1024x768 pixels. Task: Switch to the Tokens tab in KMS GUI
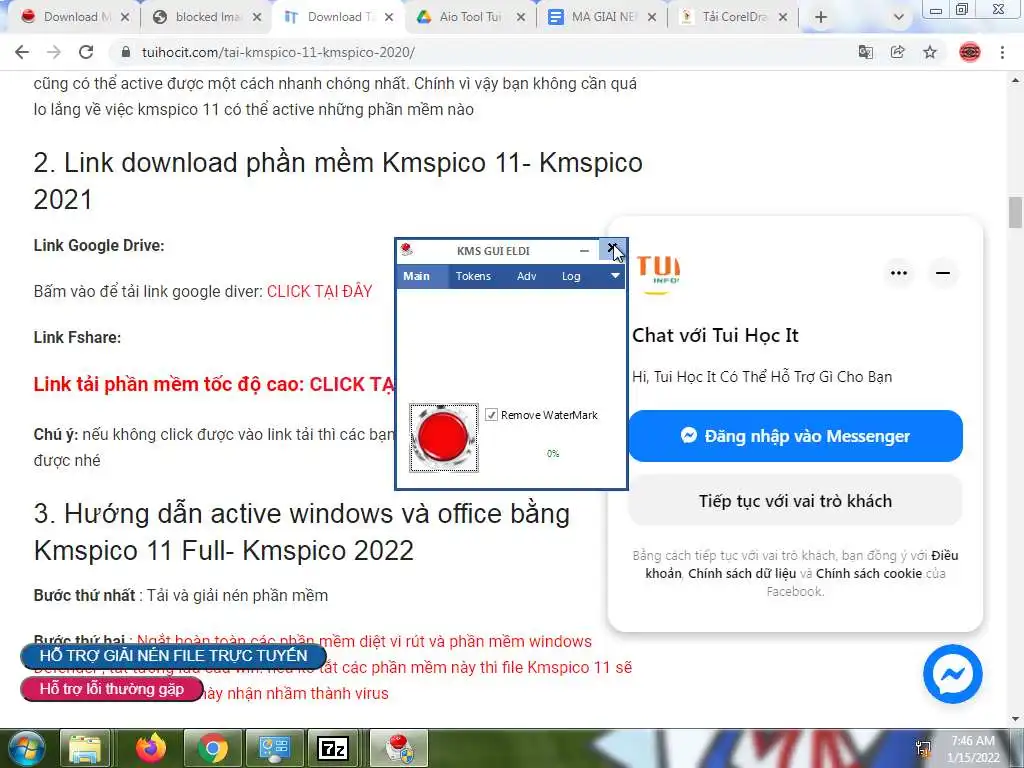(x=473, y=276)
